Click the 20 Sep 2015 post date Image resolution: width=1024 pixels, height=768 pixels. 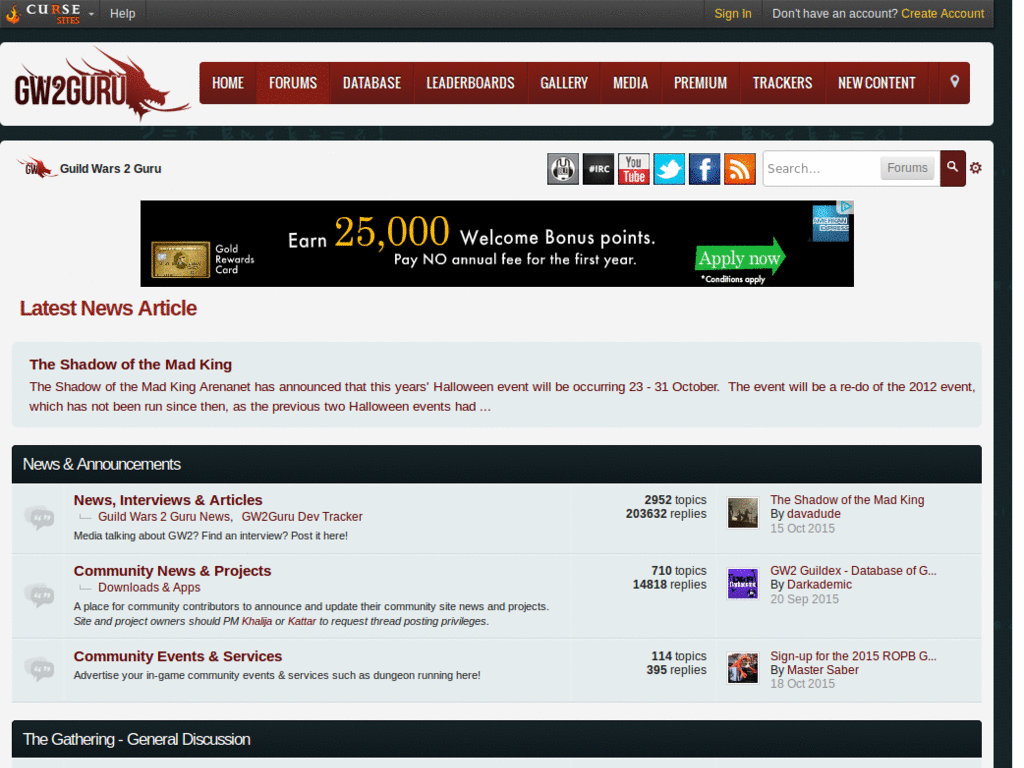click(x=804, y=599)
